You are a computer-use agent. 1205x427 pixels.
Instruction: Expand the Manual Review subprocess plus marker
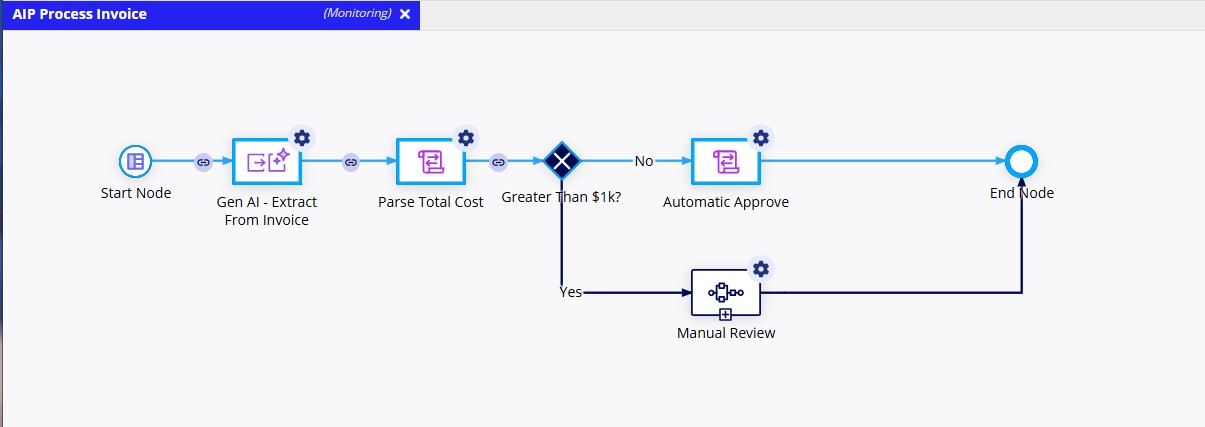coord(726,314)
